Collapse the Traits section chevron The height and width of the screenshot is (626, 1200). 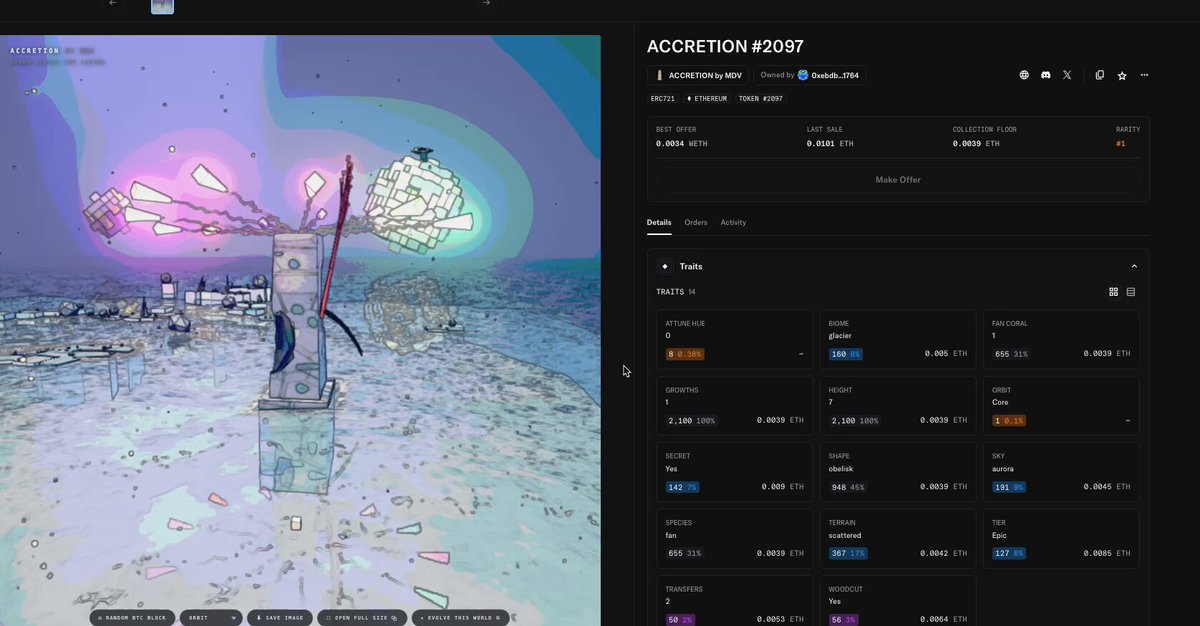[1134, 267]
